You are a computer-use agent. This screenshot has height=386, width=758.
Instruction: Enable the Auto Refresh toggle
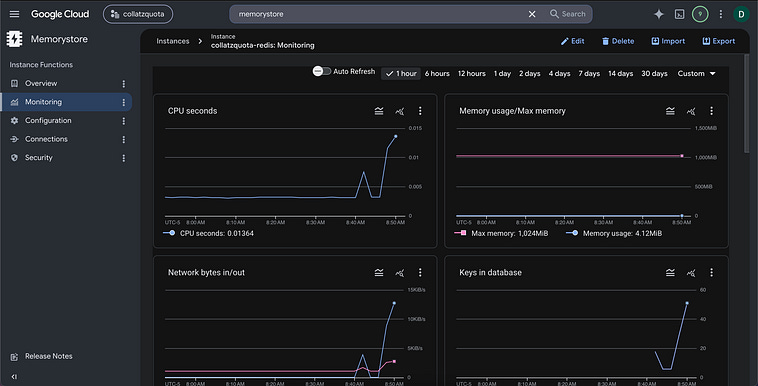(x=321, y=71)
